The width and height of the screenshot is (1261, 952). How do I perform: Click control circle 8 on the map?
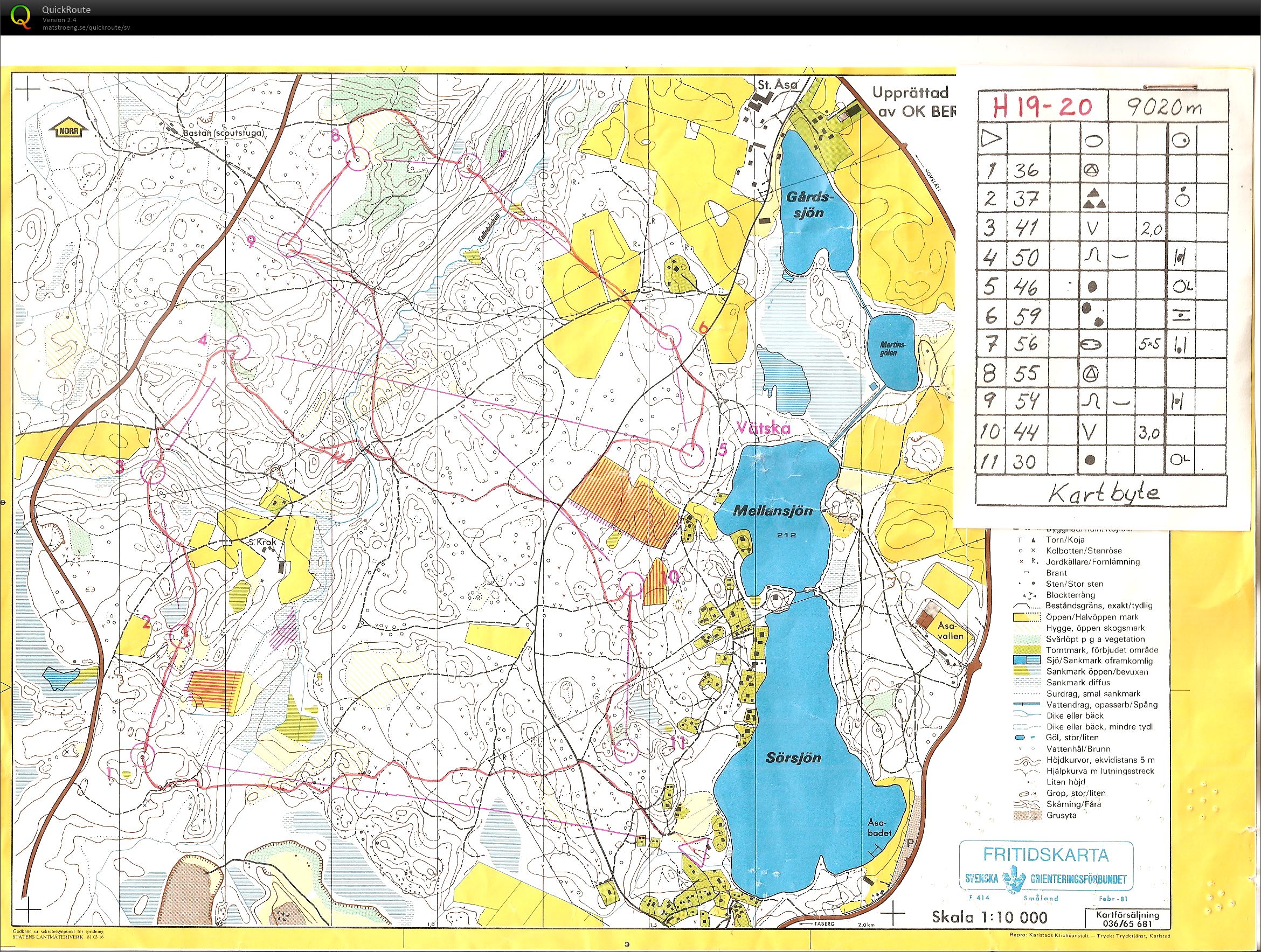pyautogui.click(x=358, y=159)
